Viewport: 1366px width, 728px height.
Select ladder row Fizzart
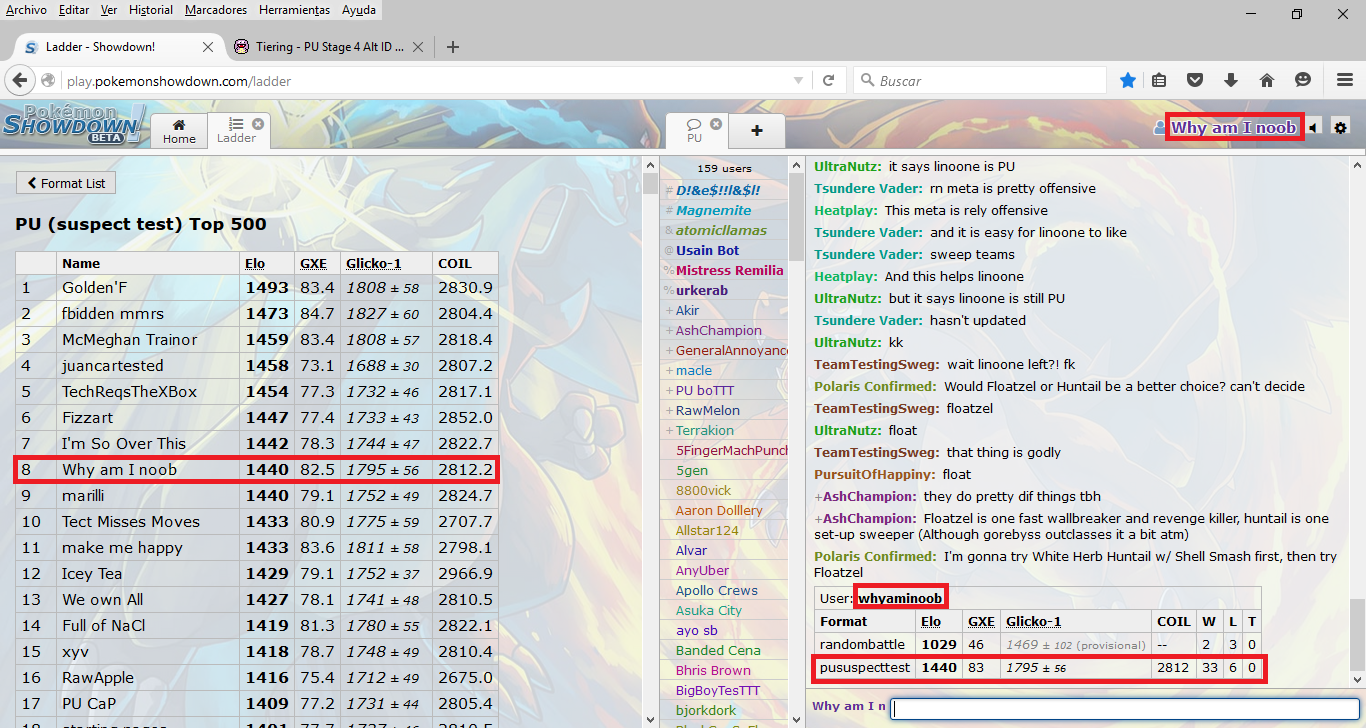tap(257, 418)
